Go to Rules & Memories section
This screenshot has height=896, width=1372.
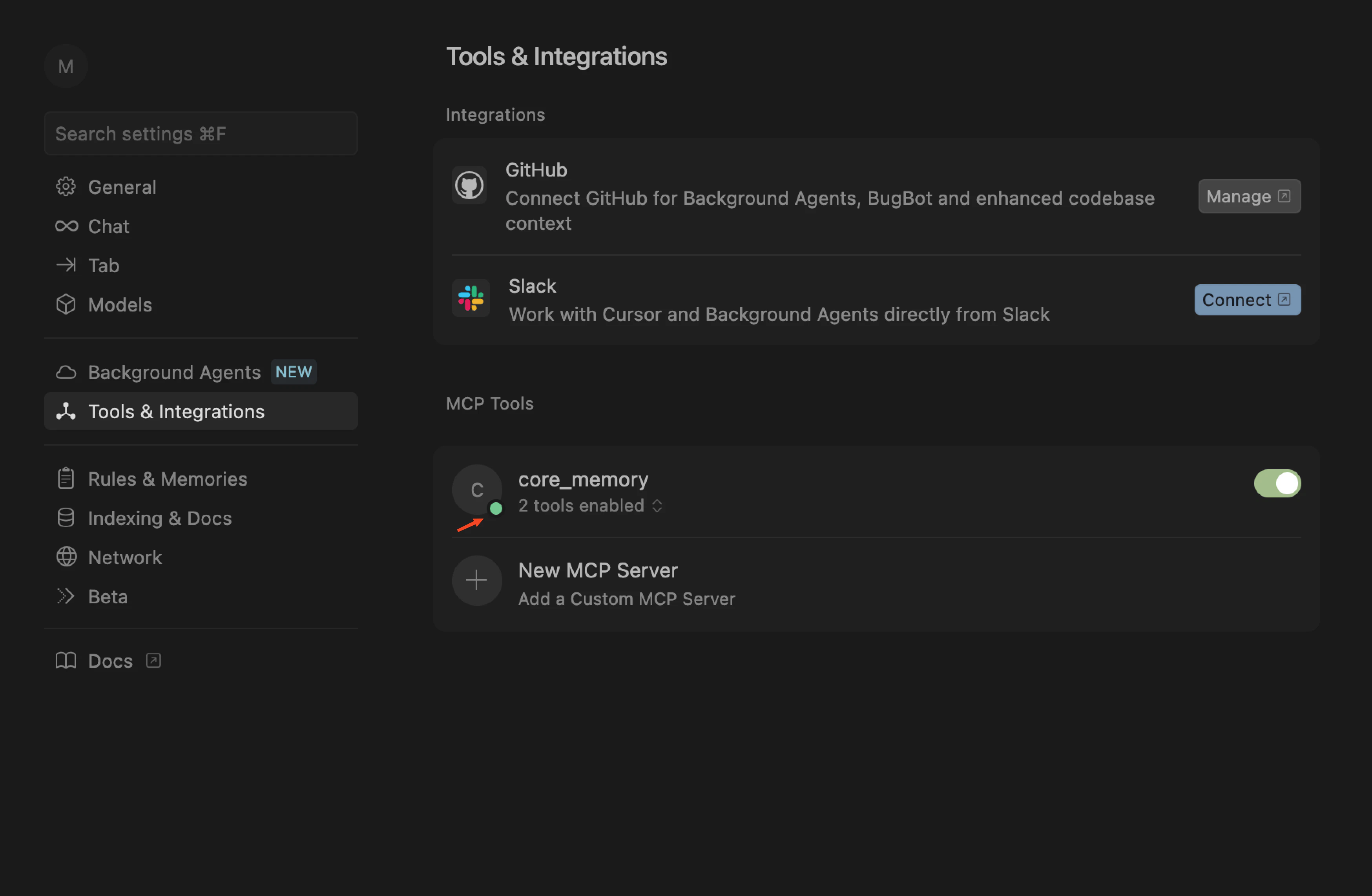click(x=167, y=479)
